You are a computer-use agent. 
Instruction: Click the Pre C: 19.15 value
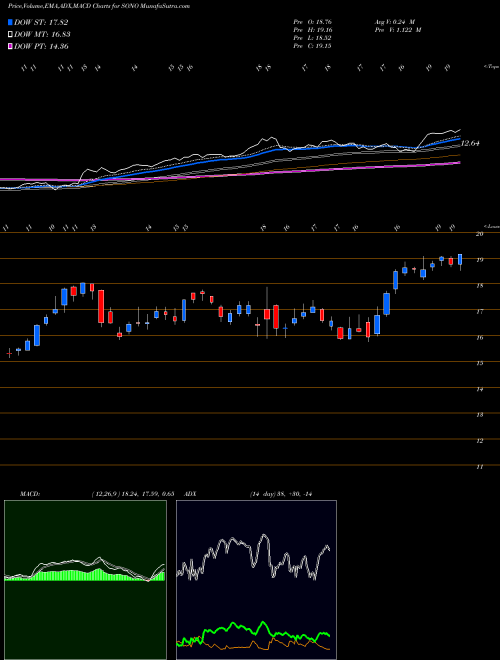pyautogui.click(x=313, y=46)
